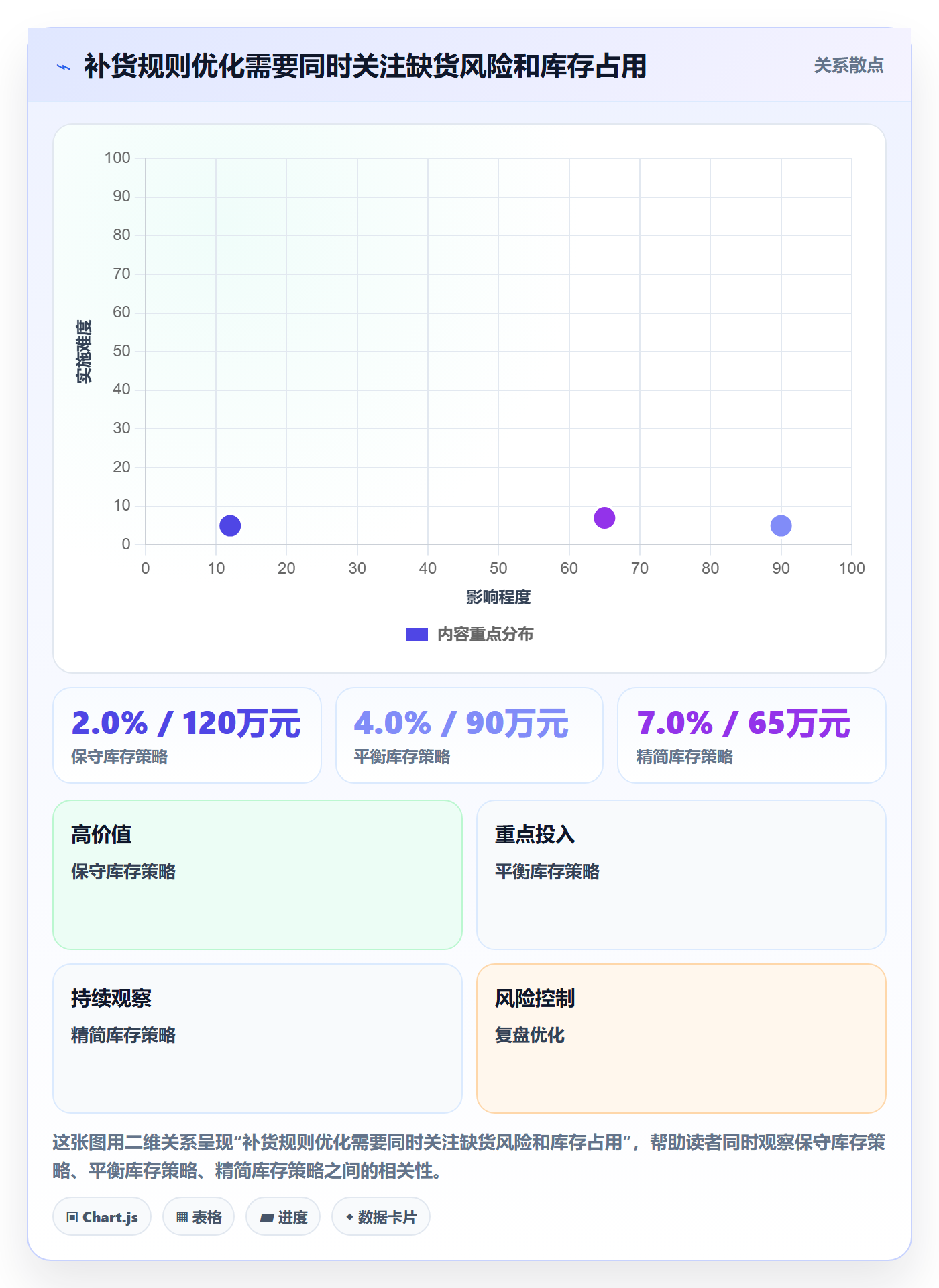
Task: Click the grid icon in 表格 chip
Action: point(182,1218)
